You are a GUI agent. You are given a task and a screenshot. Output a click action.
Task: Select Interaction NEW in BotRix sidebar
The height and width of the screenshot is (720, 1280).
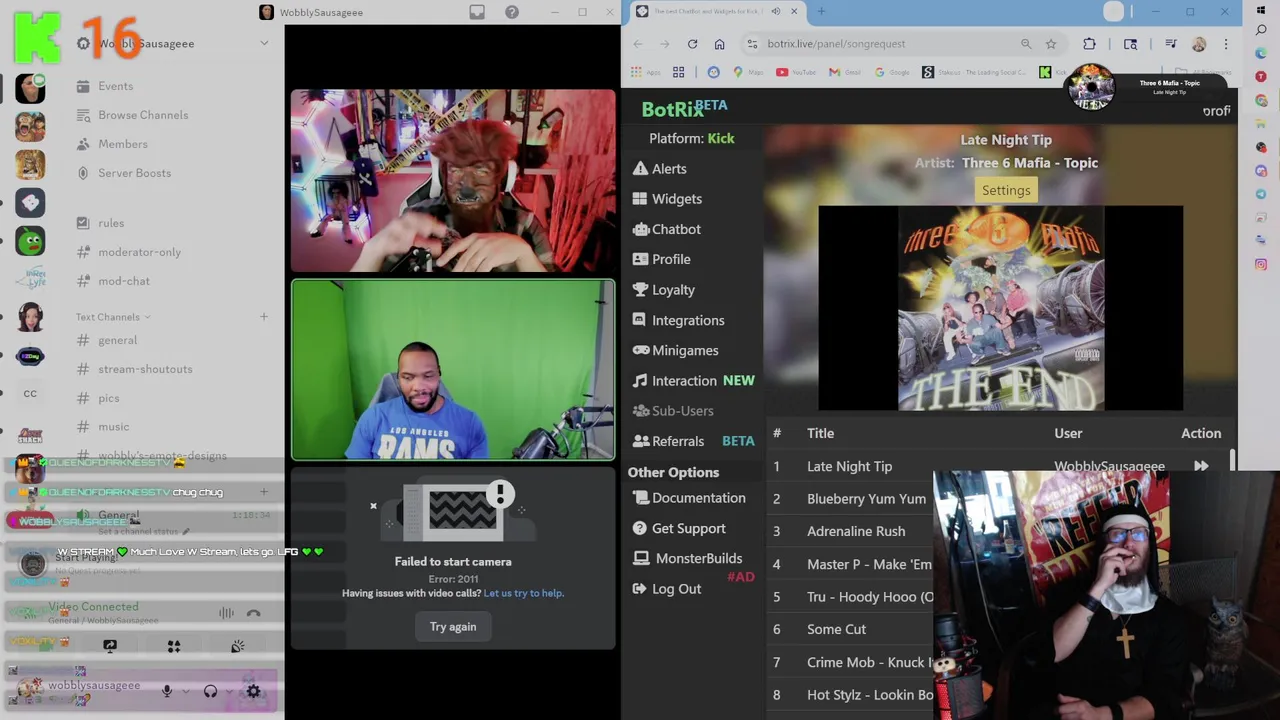(x=693, y=381)
